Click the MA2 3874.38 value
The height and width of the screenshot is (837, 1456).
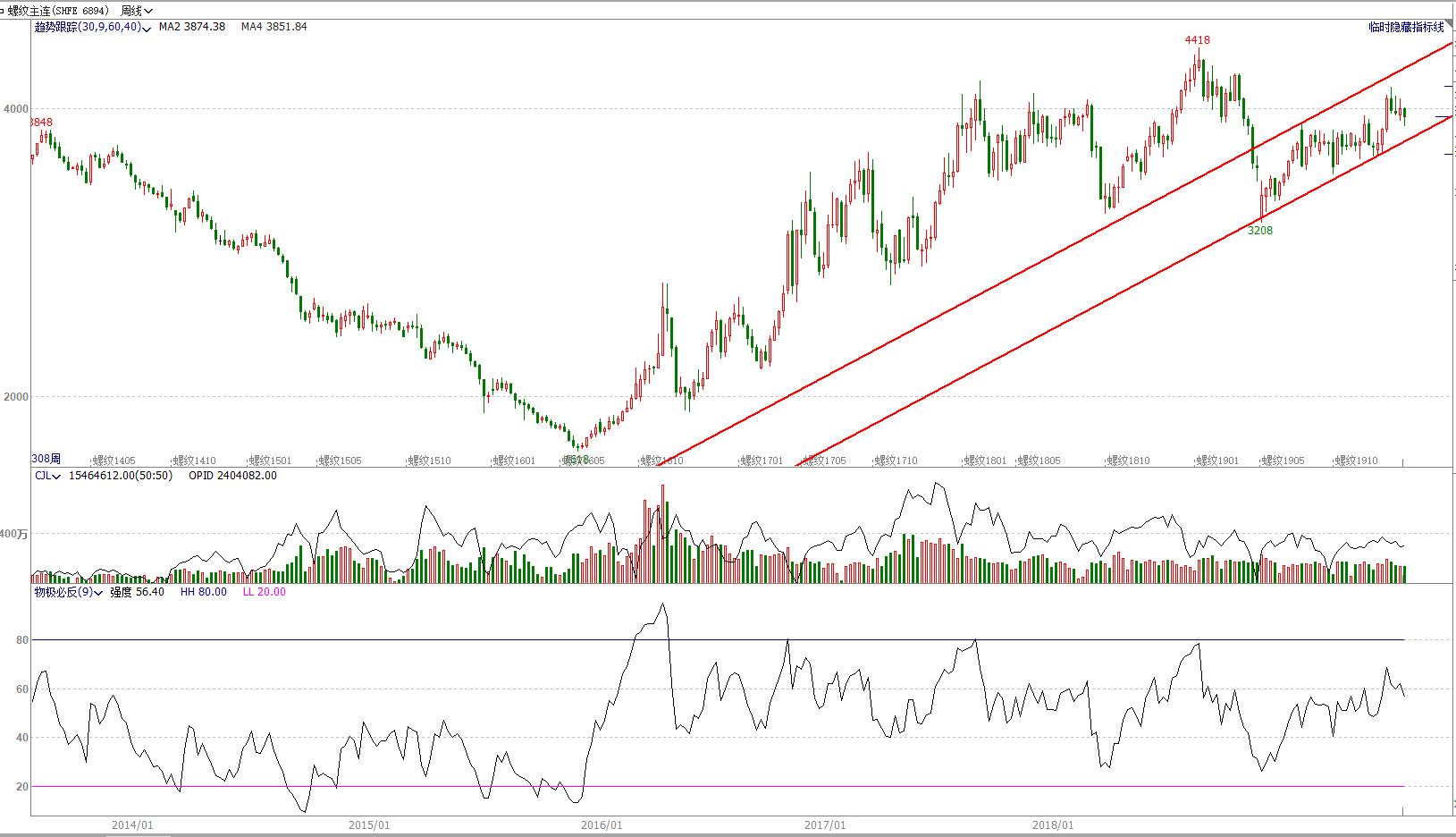(x=192, y=27)
